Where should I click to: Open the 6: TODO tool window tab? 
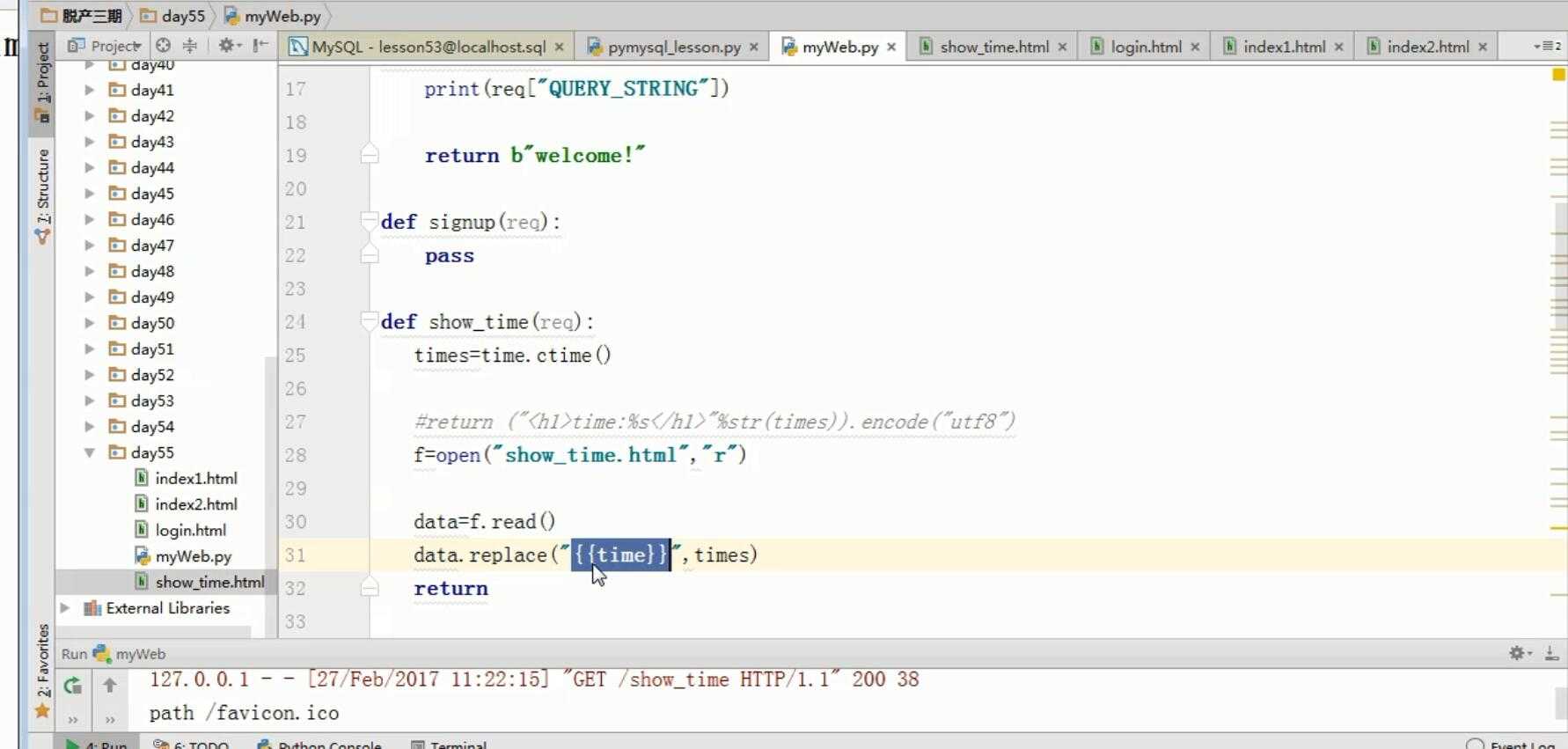coord(191,745)
